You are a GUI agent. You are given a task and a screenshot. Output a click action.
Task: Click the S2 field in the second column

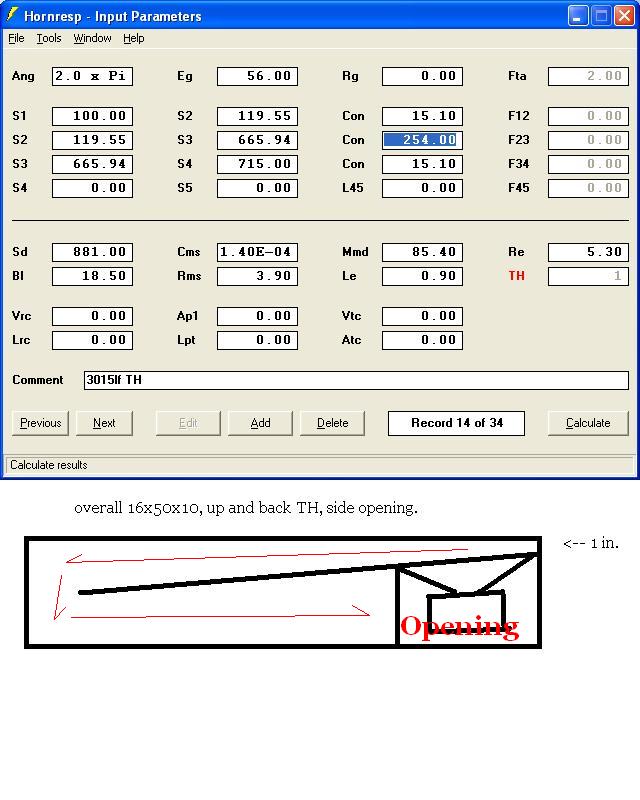(x=257, y=116)
